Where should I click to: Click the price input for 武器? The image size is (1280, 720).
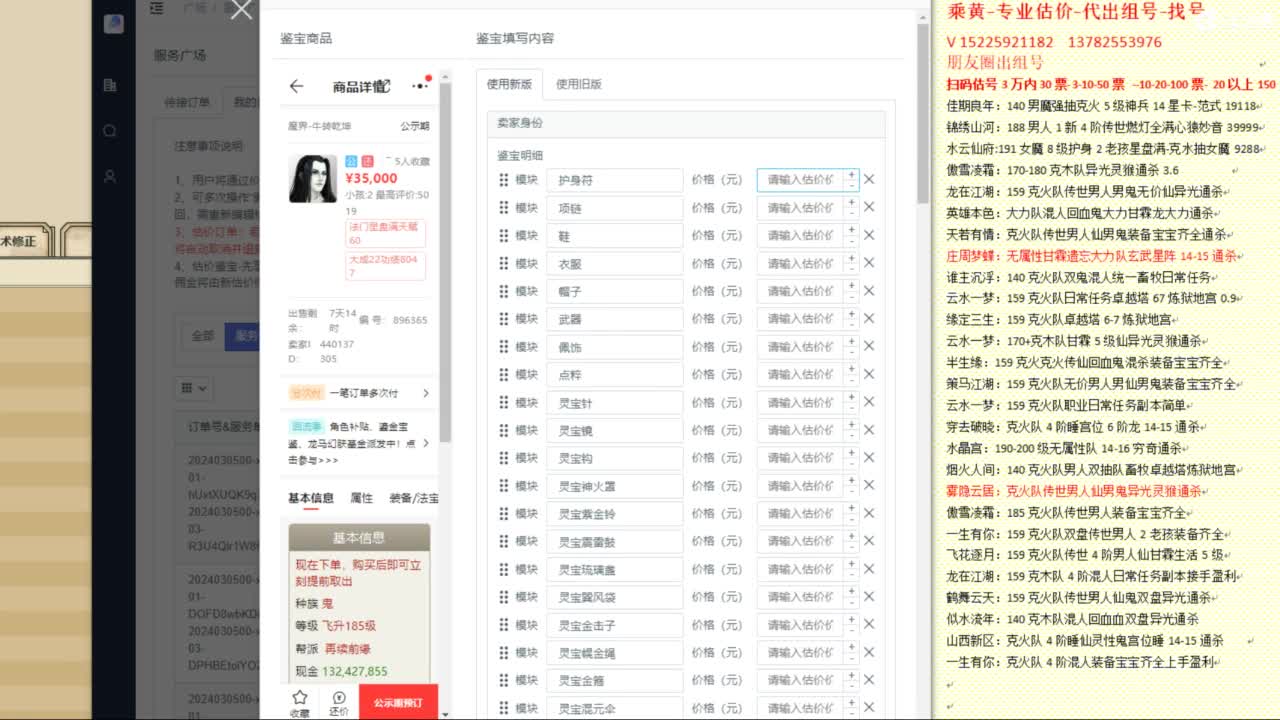pyautogui.click(x=800, y=319)
